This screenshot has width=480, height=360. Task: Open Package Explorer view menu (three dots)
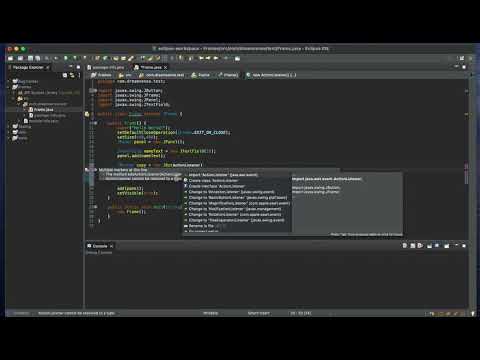point(79,76)
